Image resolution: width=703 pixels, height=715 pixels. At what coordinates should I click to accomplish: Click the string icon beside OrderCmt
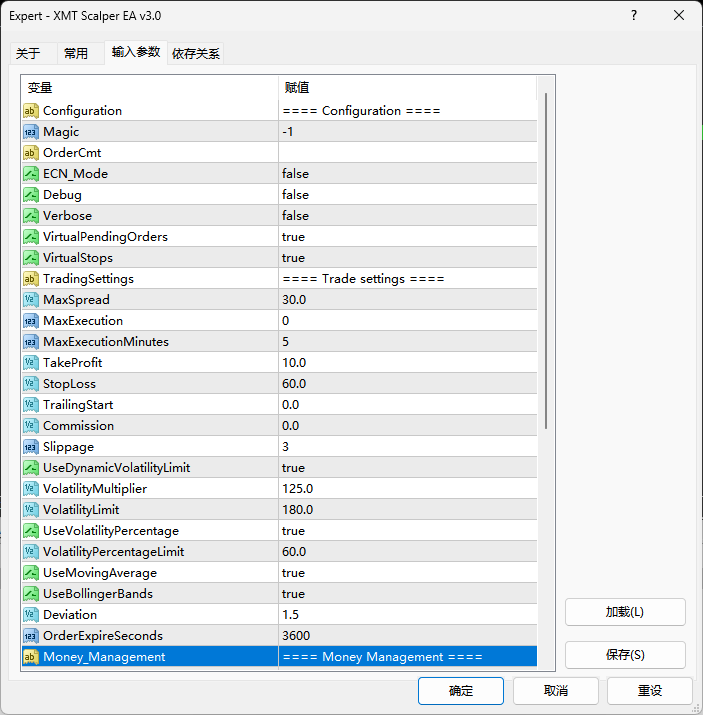click(31, 153)
